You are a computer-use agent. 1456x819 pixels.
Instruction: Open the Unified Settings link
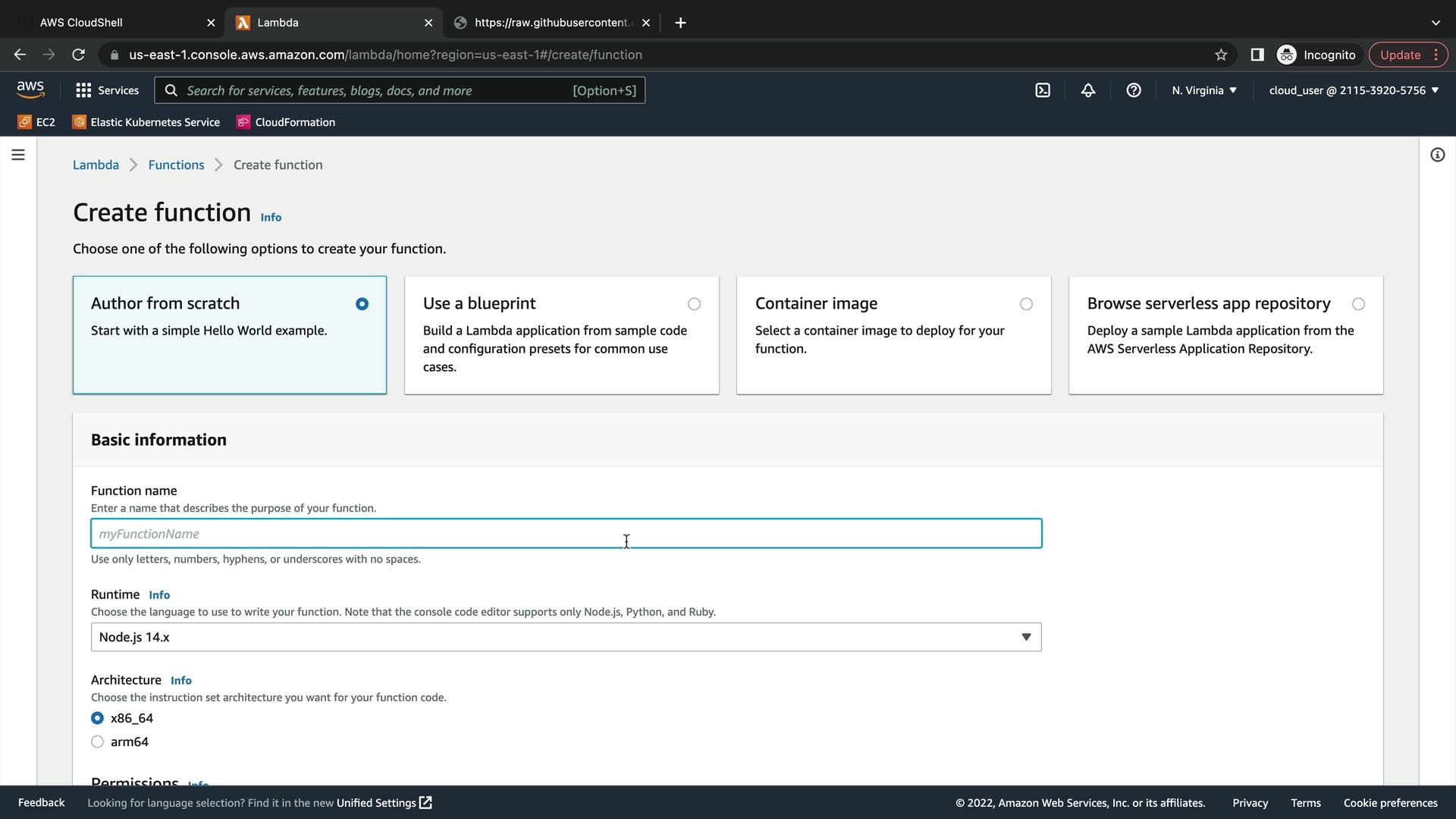[x=384, y=803]
